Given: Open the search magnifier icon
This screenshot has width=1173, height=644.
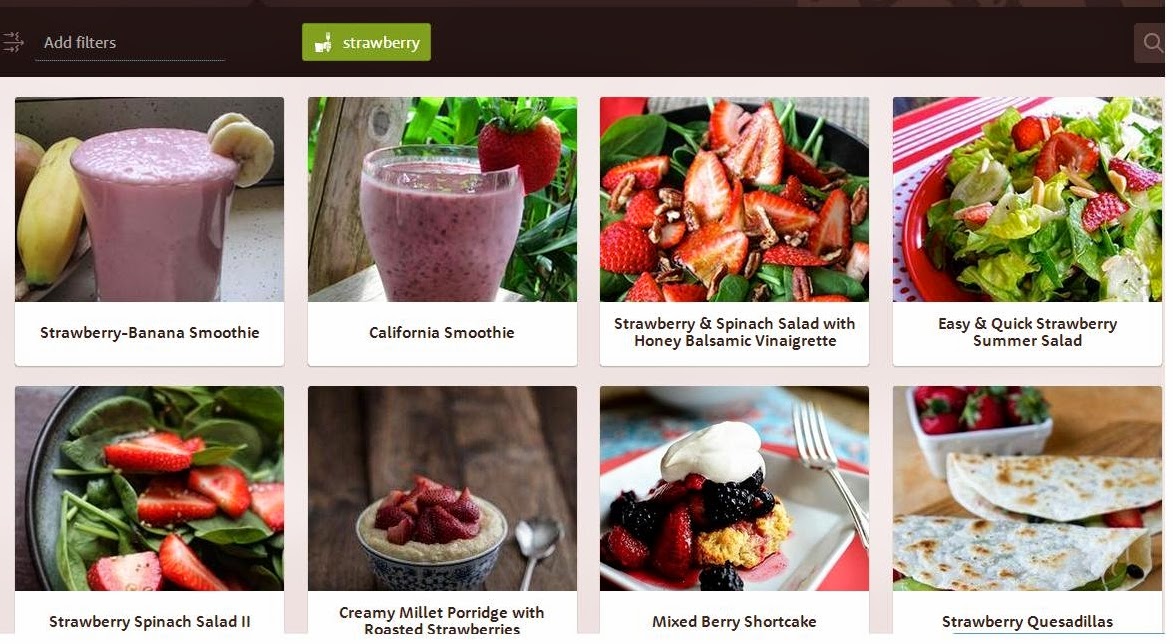Looking at the screenshot, I should (x=1151, y=43).
